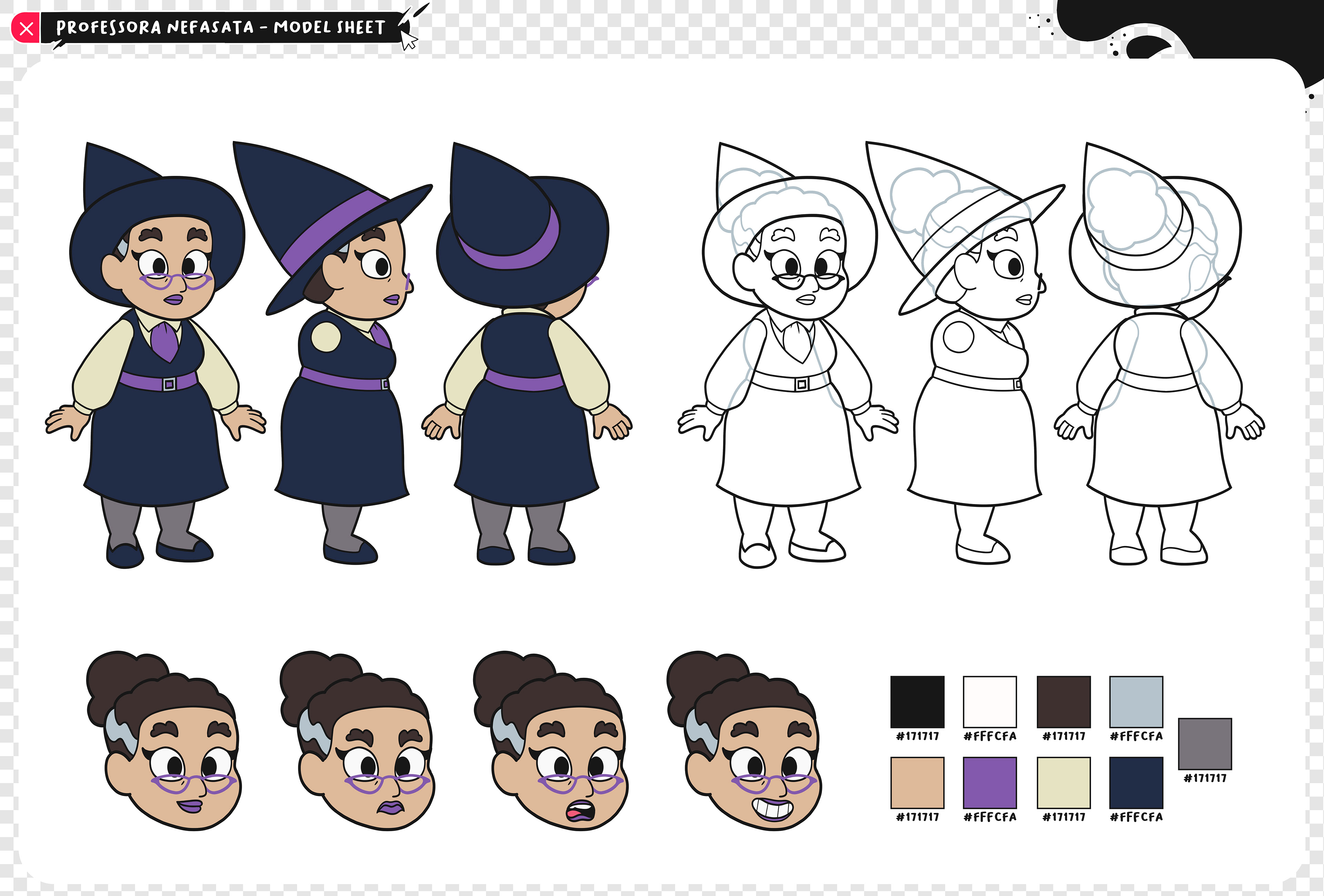Select the tan skin tone swatch
The image size is (1324, 896).
[917, 783]
